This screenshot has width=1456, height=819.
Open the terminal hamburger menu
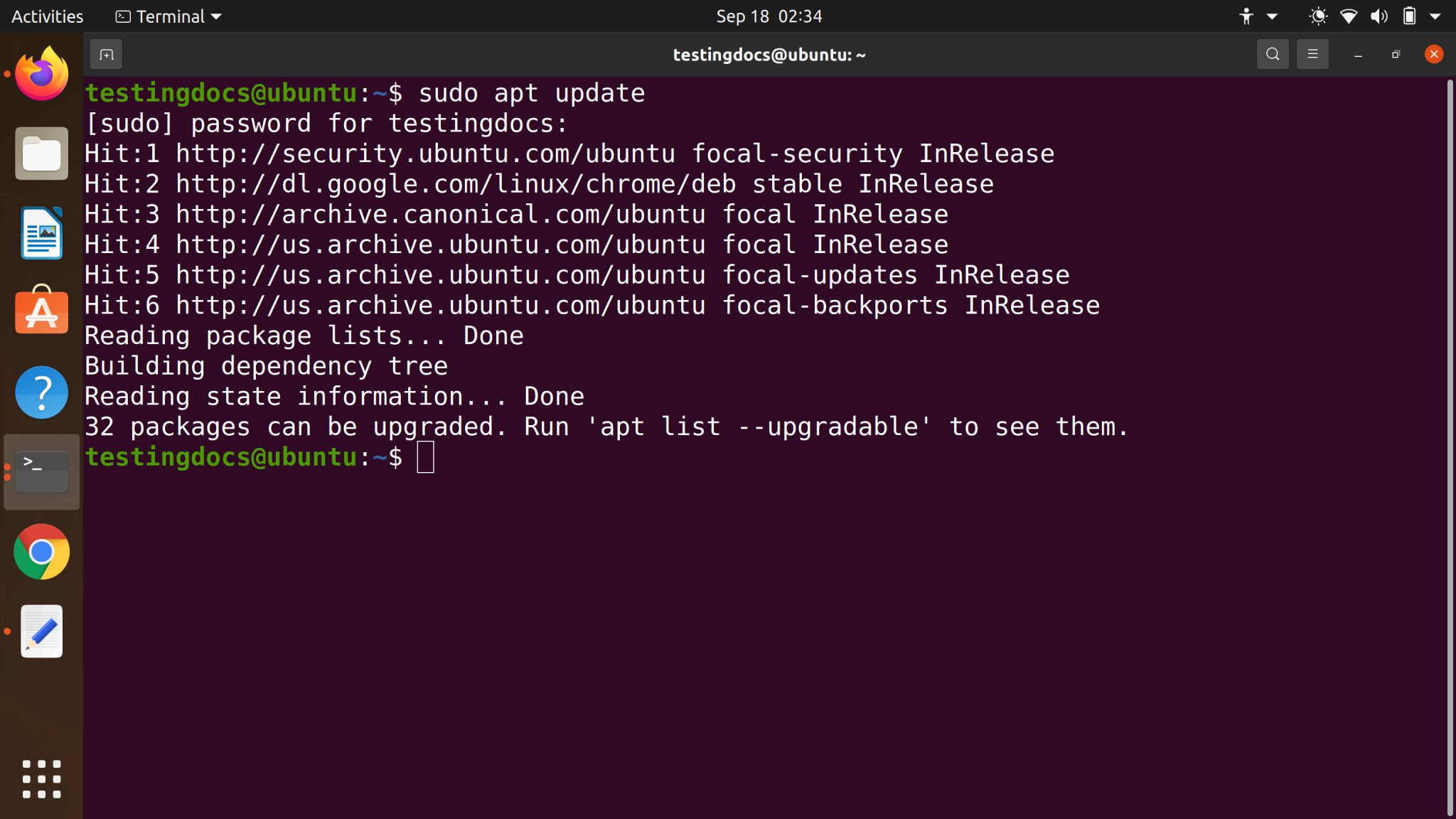pyautogui.click(x=1312, y=54)
